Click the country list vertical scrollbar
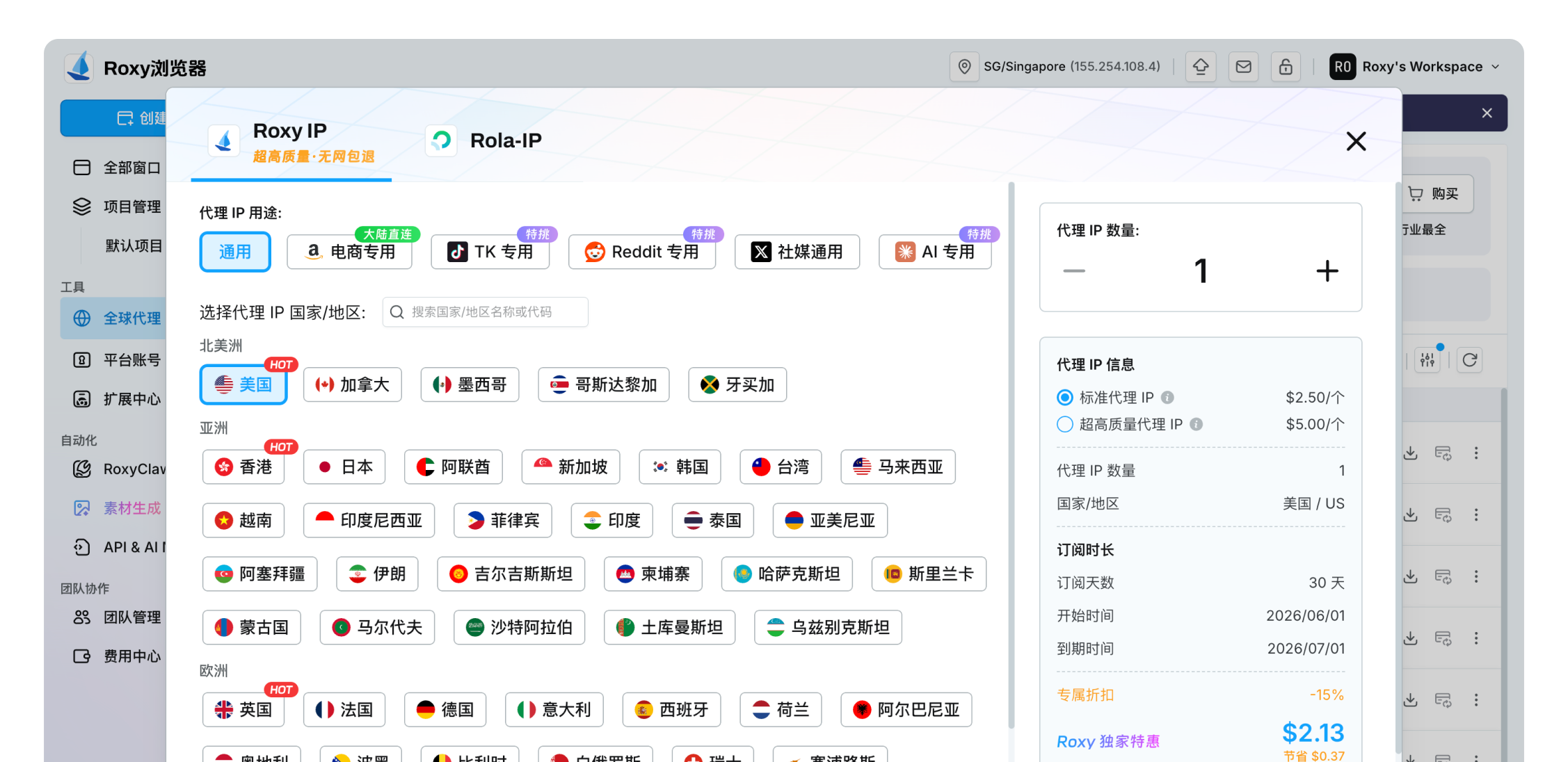Viewport: 1568px width, 762px height. (1011, 455)
